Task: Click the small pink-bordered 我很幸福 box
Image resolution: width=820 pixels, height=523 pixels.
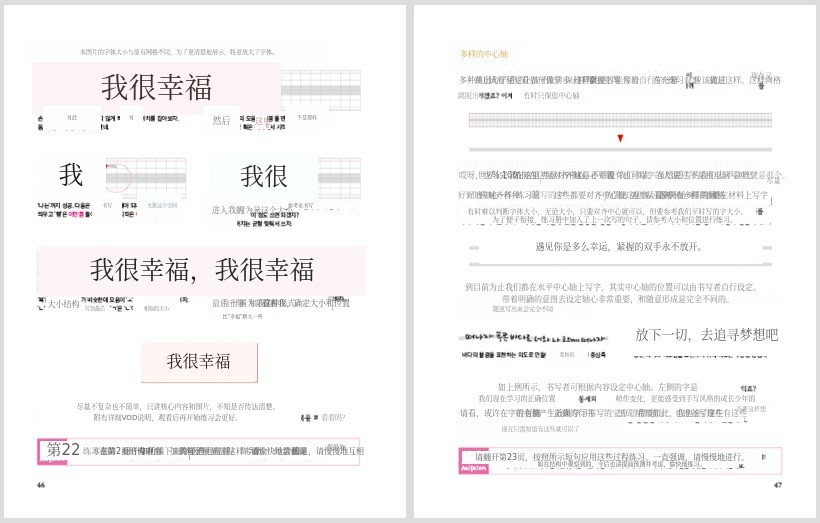Action: (x=198, y=361)
